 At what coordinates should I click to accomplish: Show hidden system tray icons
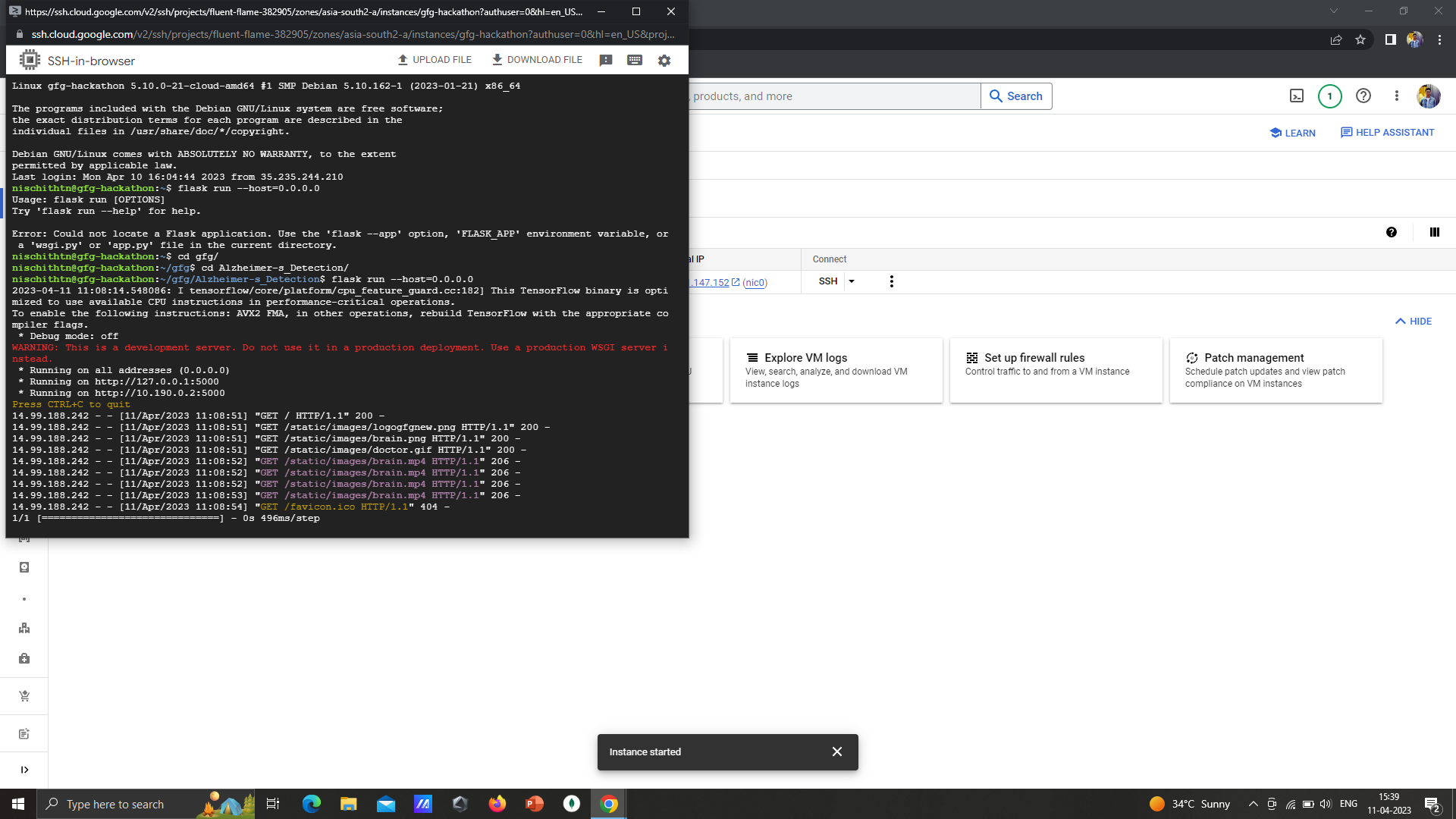pyautogui.click(x=1254, y=805)
